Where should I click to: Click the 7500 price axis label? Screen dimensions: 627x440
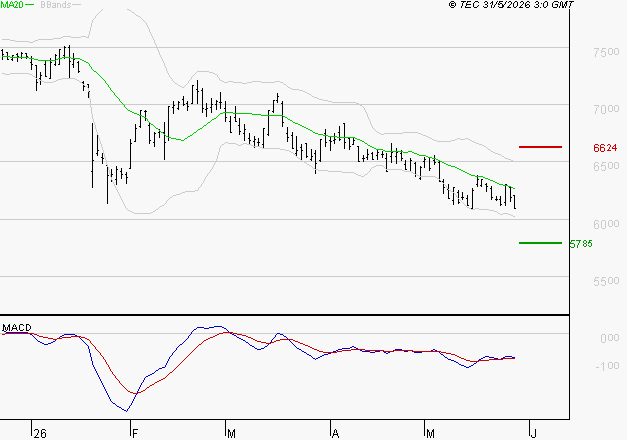[x=606, y=52]
